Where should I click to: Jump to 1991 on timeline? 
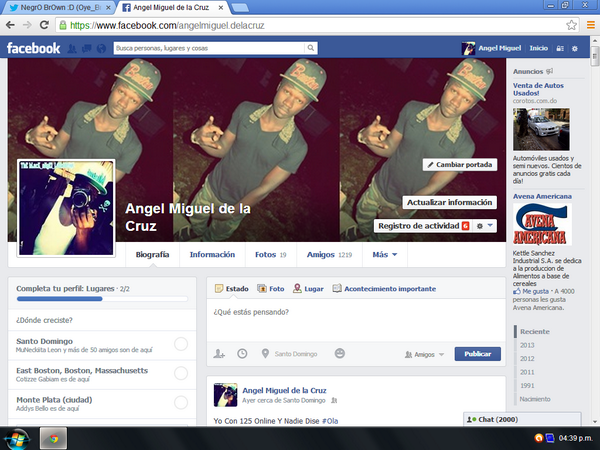[527, 385]
